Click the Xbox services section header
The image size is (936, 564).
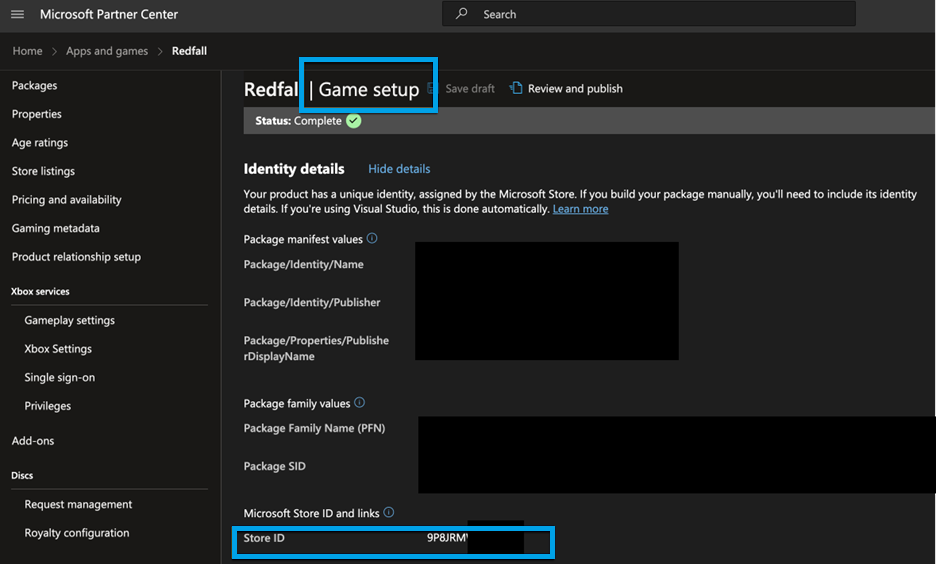coord(40,291)
